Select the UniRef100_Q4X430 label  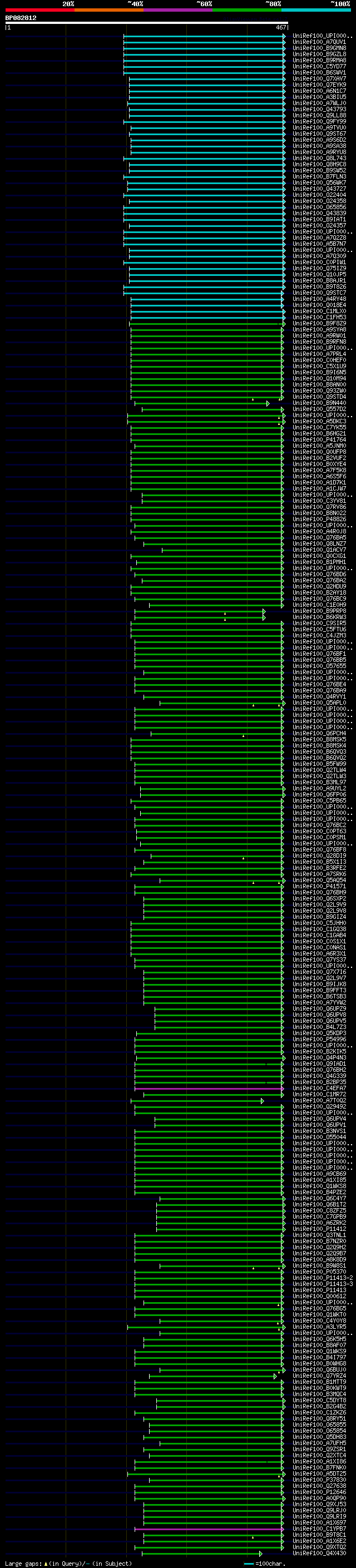(x=319, y=1553)
